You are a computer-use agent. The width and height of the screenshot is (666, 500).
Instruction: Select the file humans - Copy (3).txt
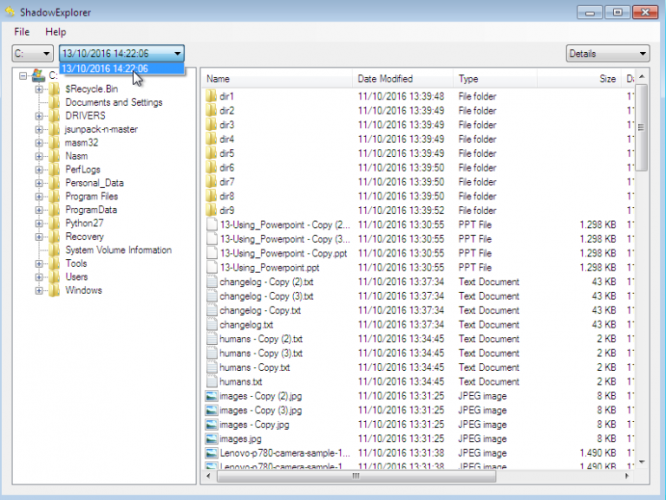[x=261, y=353]
